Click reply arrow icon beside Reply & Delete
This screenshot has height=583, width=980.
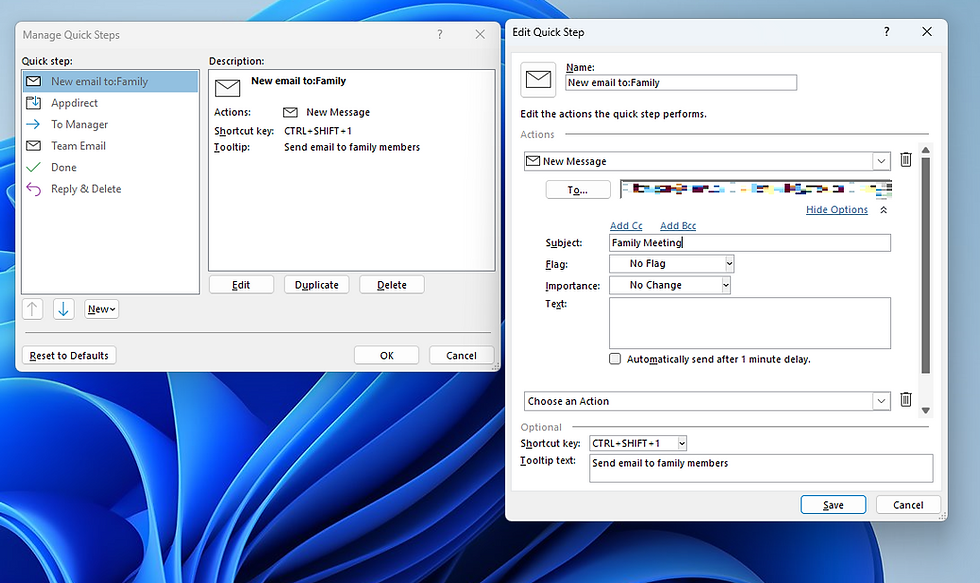tap(33, 189)
